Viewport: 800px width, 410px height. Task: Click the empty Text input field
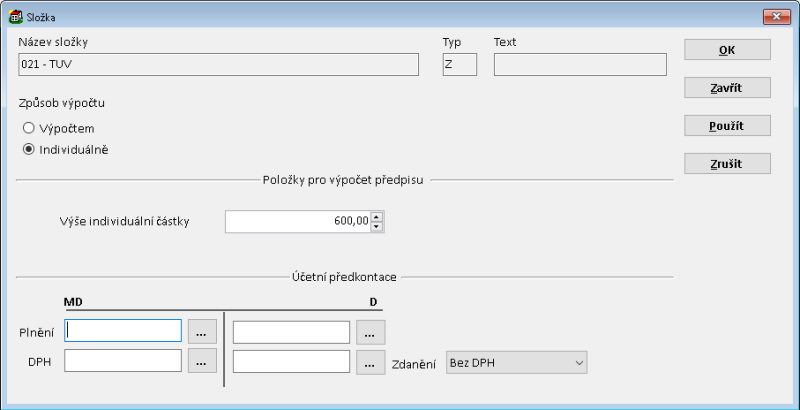(x=579, y=65)
